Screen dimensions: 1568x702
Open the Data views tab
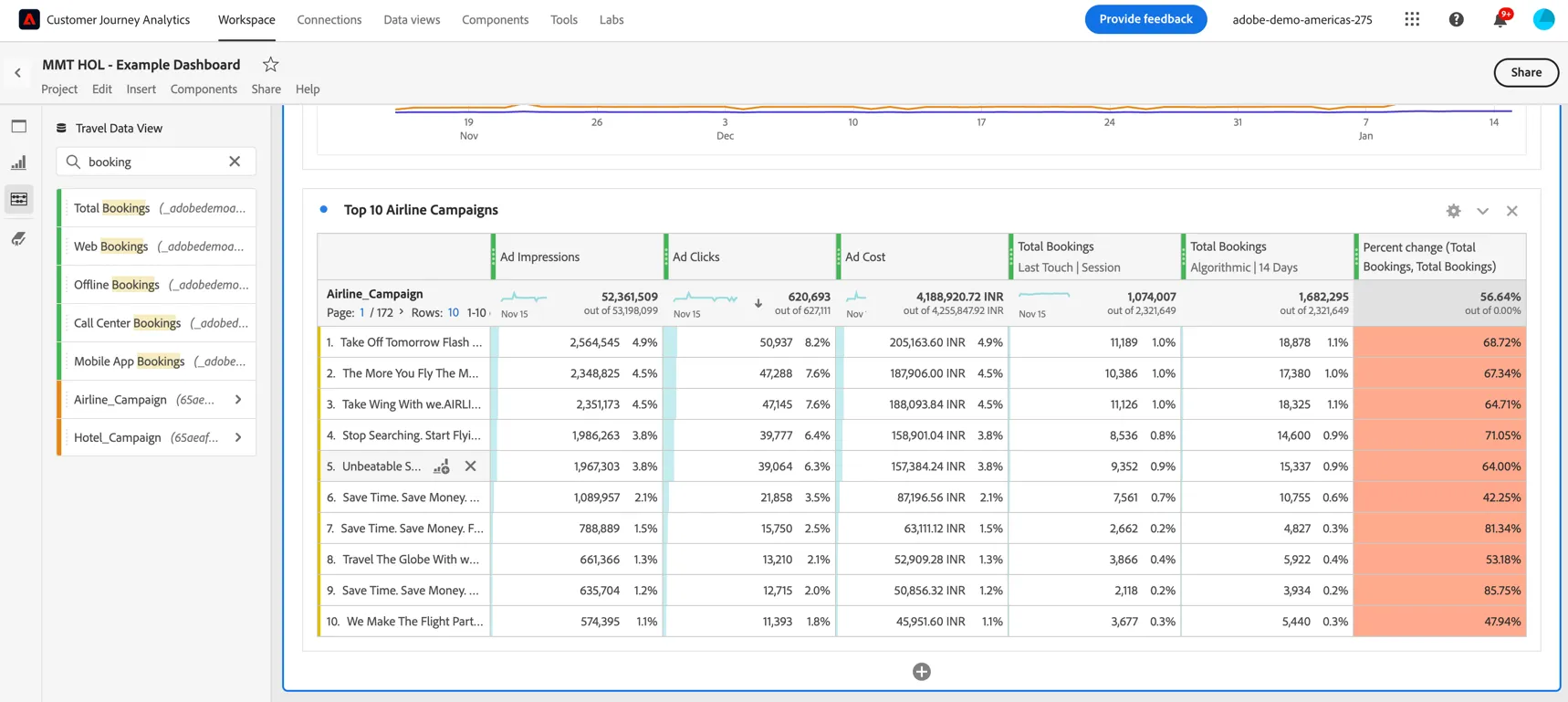pyautogui.click(x=412, y=19)
